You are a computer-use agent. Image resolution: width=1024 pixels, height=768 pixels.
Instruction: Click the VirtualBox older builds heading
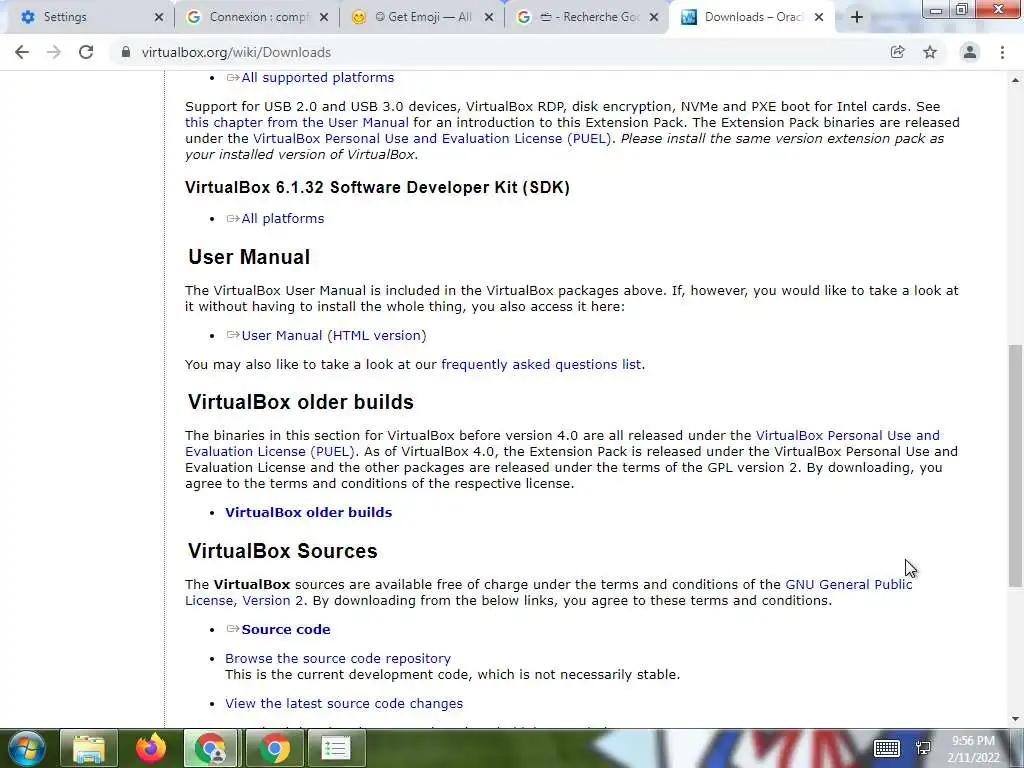tap(301, 402)
